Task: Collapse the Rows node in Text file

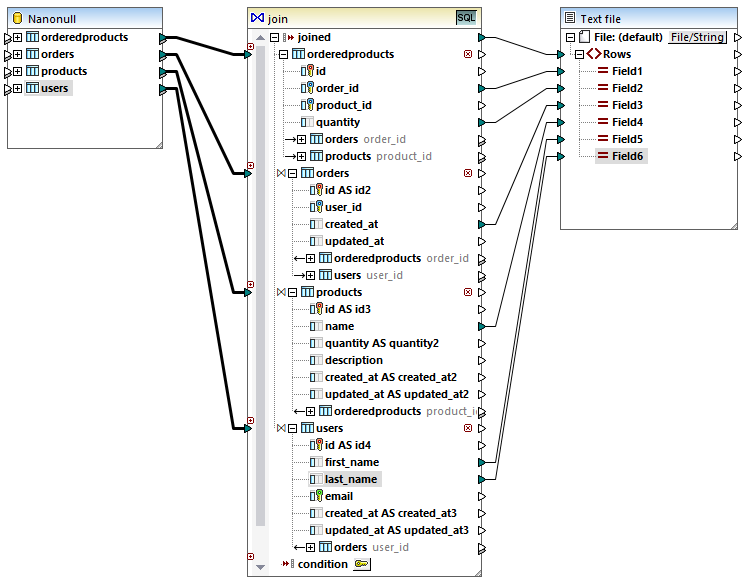Action: [580, 54]
